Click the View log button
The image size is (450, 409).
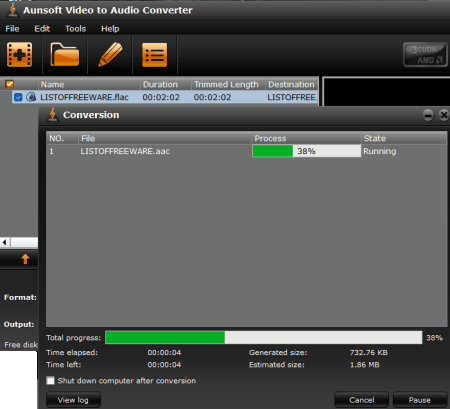[x=73, y=400]
